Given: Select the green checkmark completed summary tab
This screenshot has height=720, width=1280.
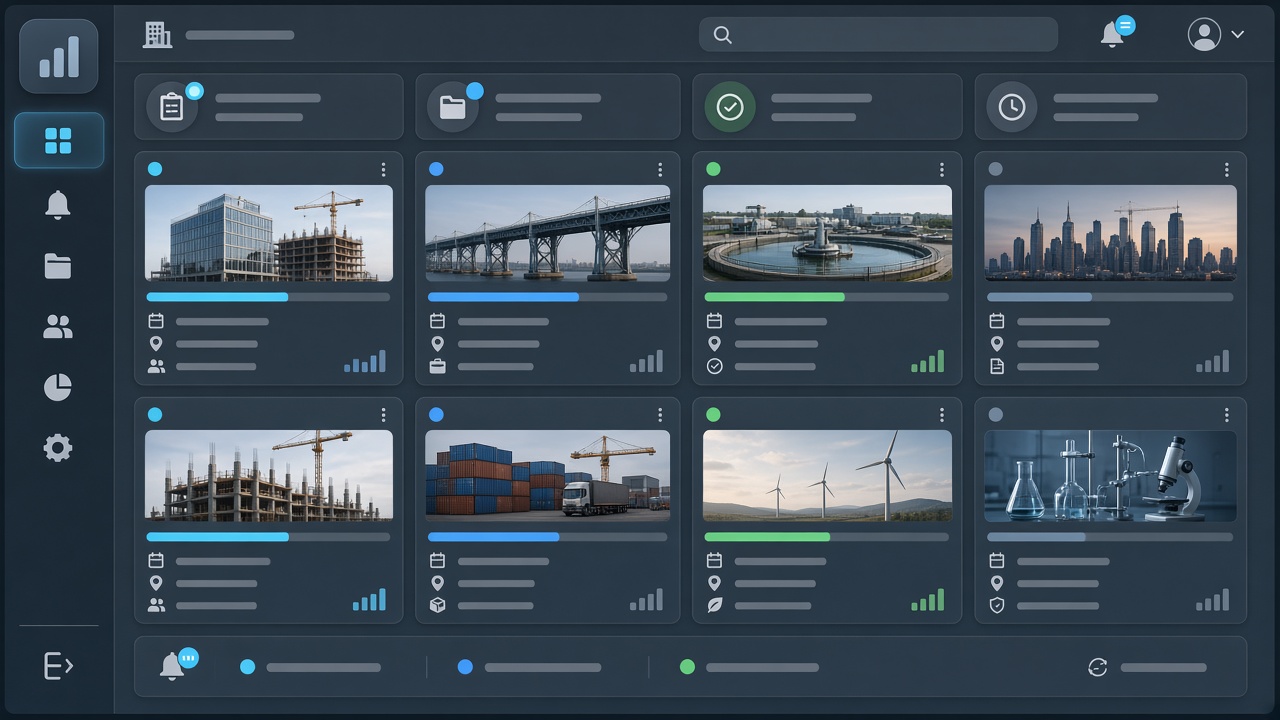Looking at the screenshot, I should click(827, 107).
